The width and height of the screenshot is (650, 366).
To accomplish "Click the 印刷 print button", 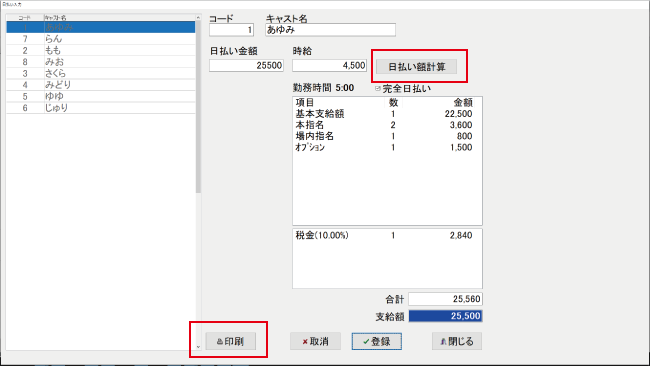I will click(x=230, y=342).
